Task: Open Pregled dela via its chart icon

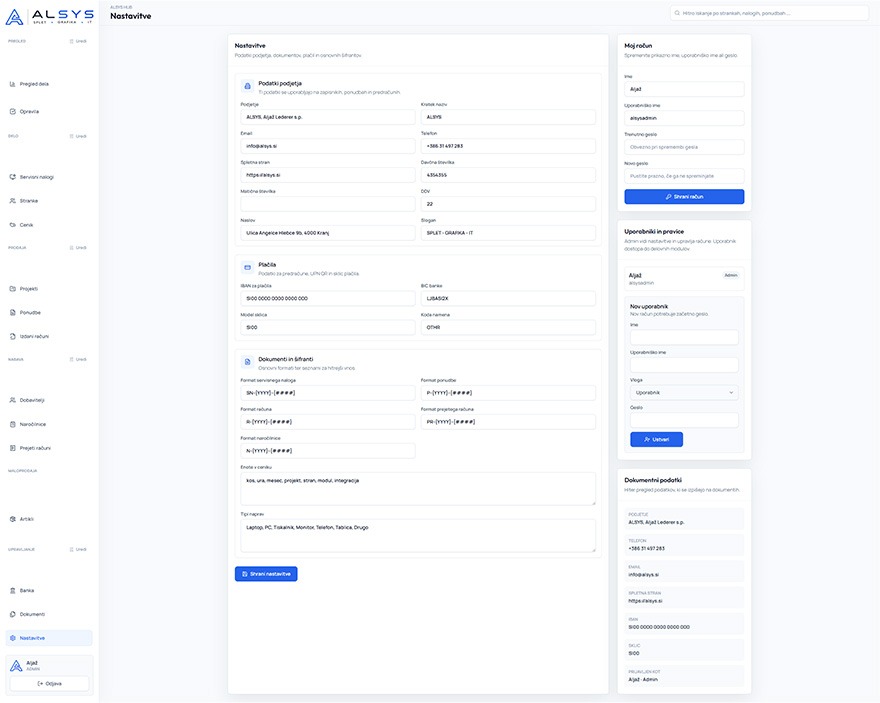Action: 12,84
